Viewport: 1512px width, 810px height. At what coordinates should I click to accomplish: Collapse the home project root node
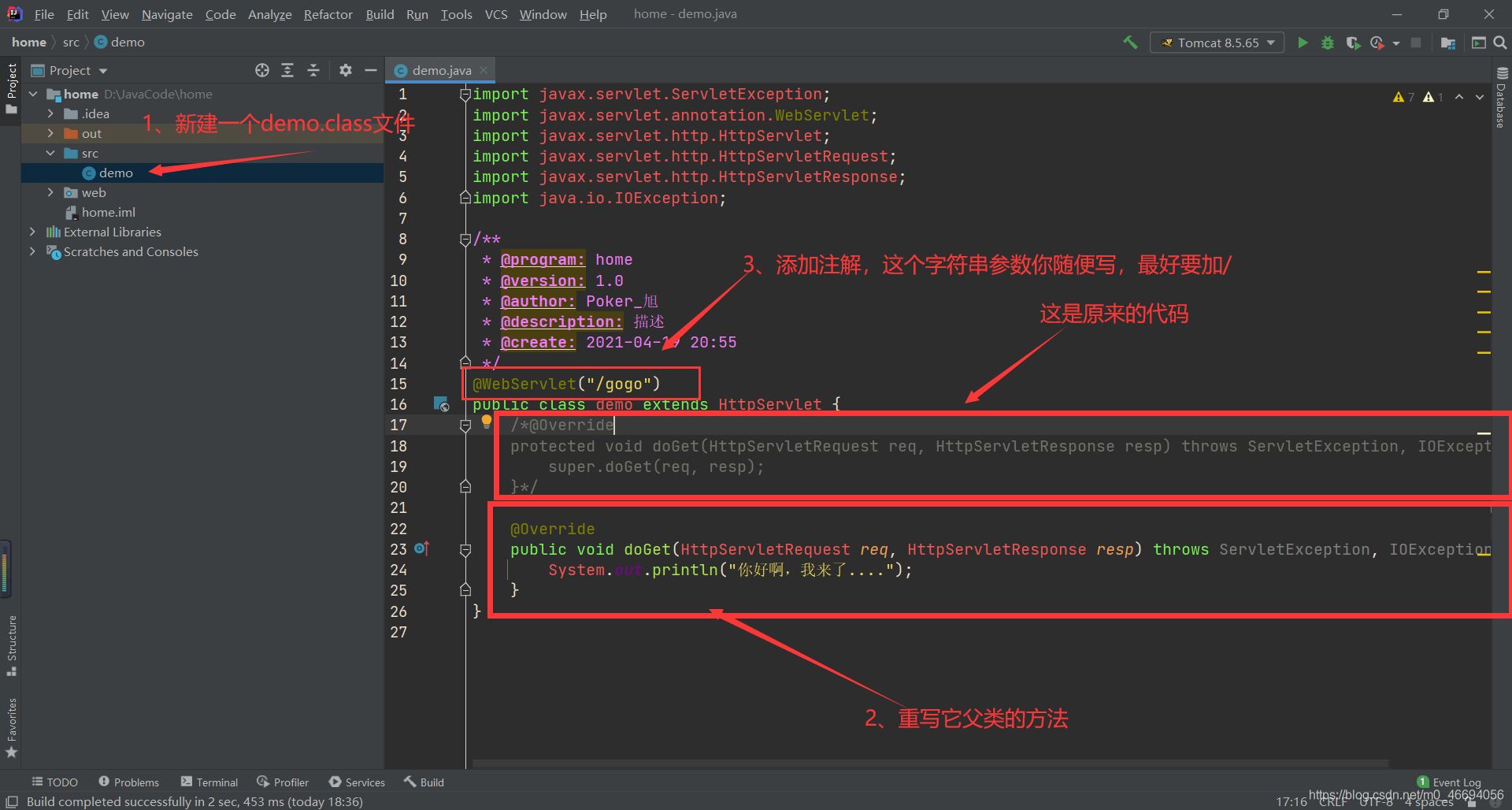tap(33, 94)
